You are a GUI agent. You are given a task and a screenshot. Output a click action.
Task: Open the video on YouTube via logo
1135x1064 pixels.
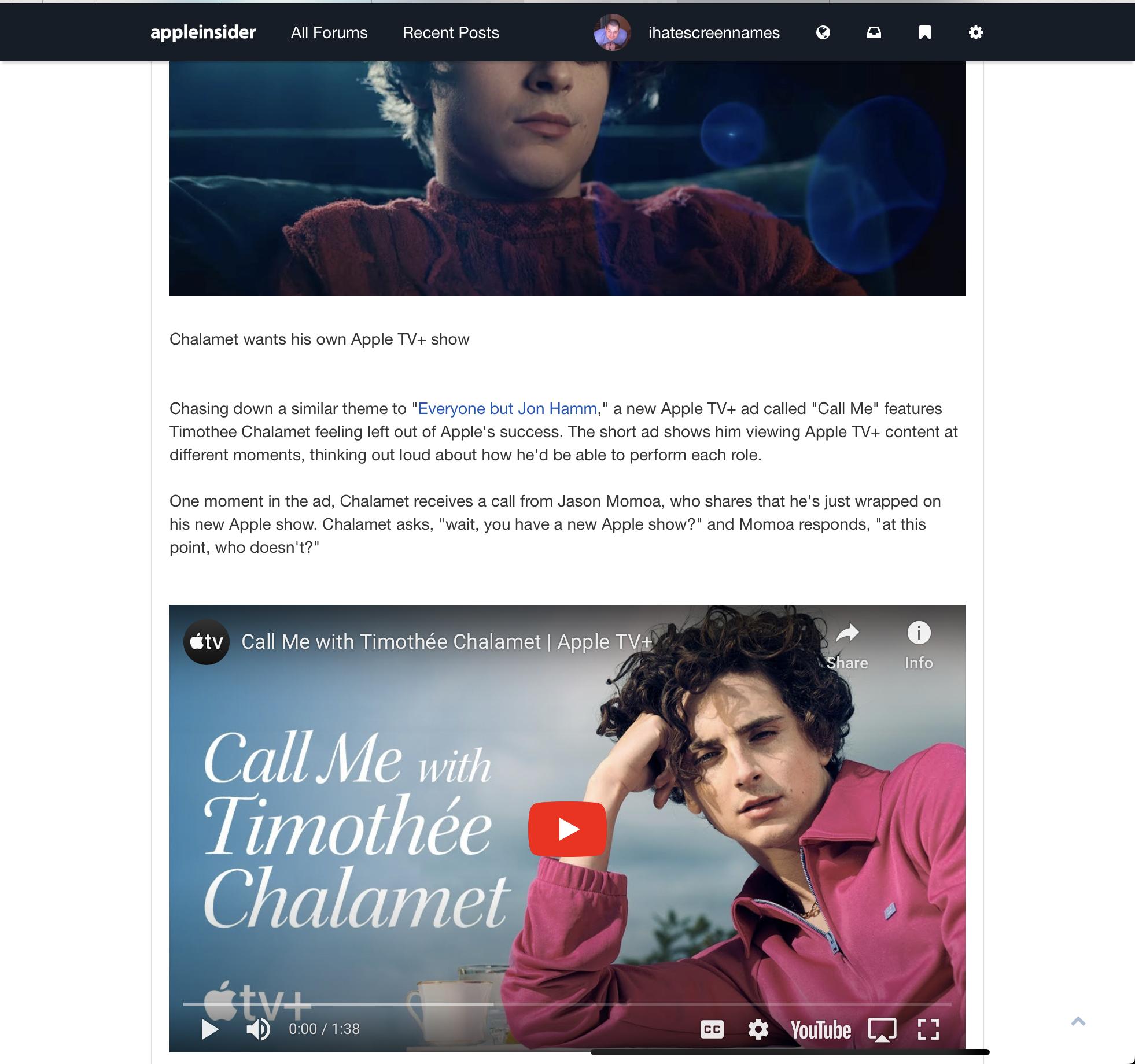click(x=820, y=1030)
